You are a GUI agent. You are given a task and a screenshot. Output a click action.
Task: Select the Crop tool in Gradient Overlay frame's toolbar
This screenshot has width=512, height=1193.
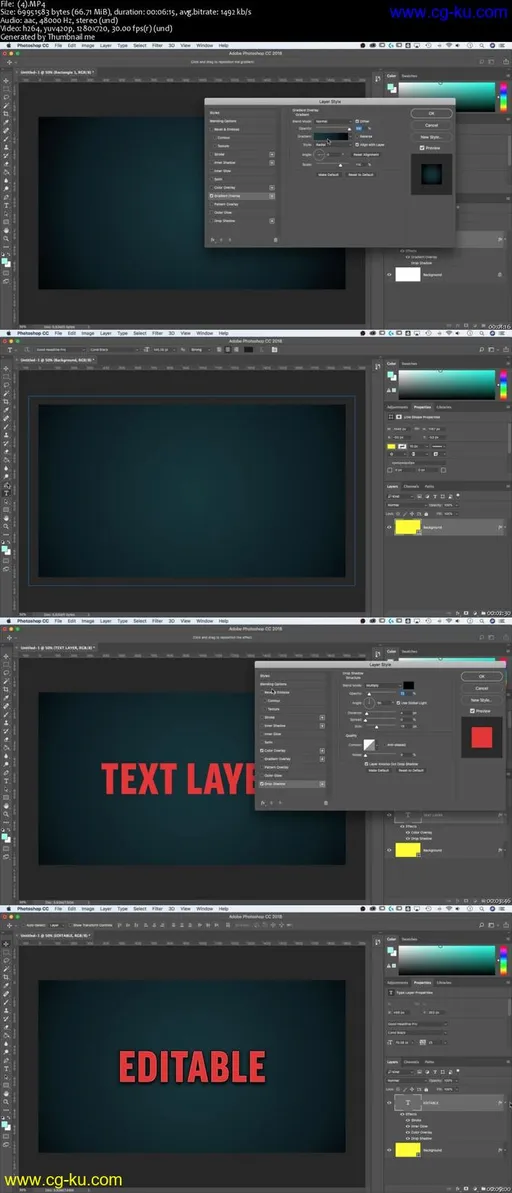(7, 113)
